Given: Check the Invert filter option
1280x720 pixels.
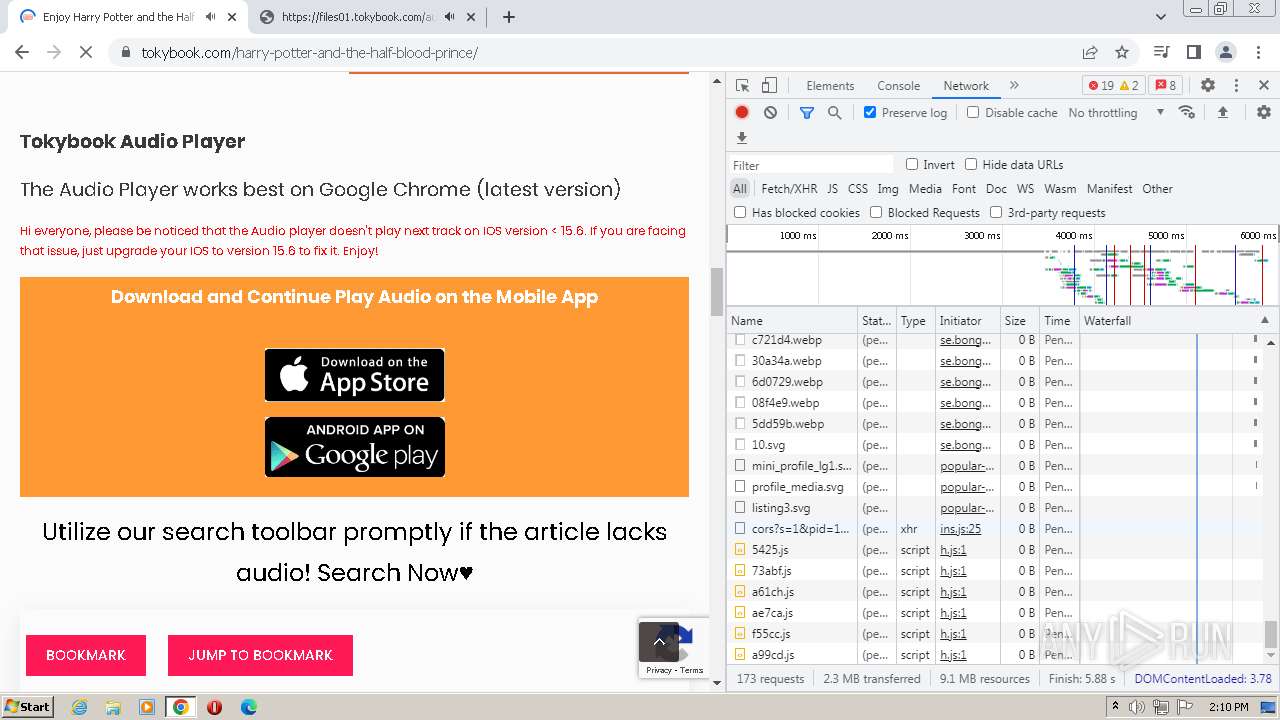Looking at the screenshot, I should tap(912, 164).
